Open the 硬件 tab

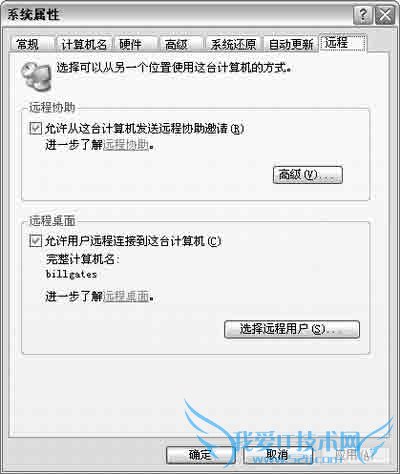(x=131, y=44)
